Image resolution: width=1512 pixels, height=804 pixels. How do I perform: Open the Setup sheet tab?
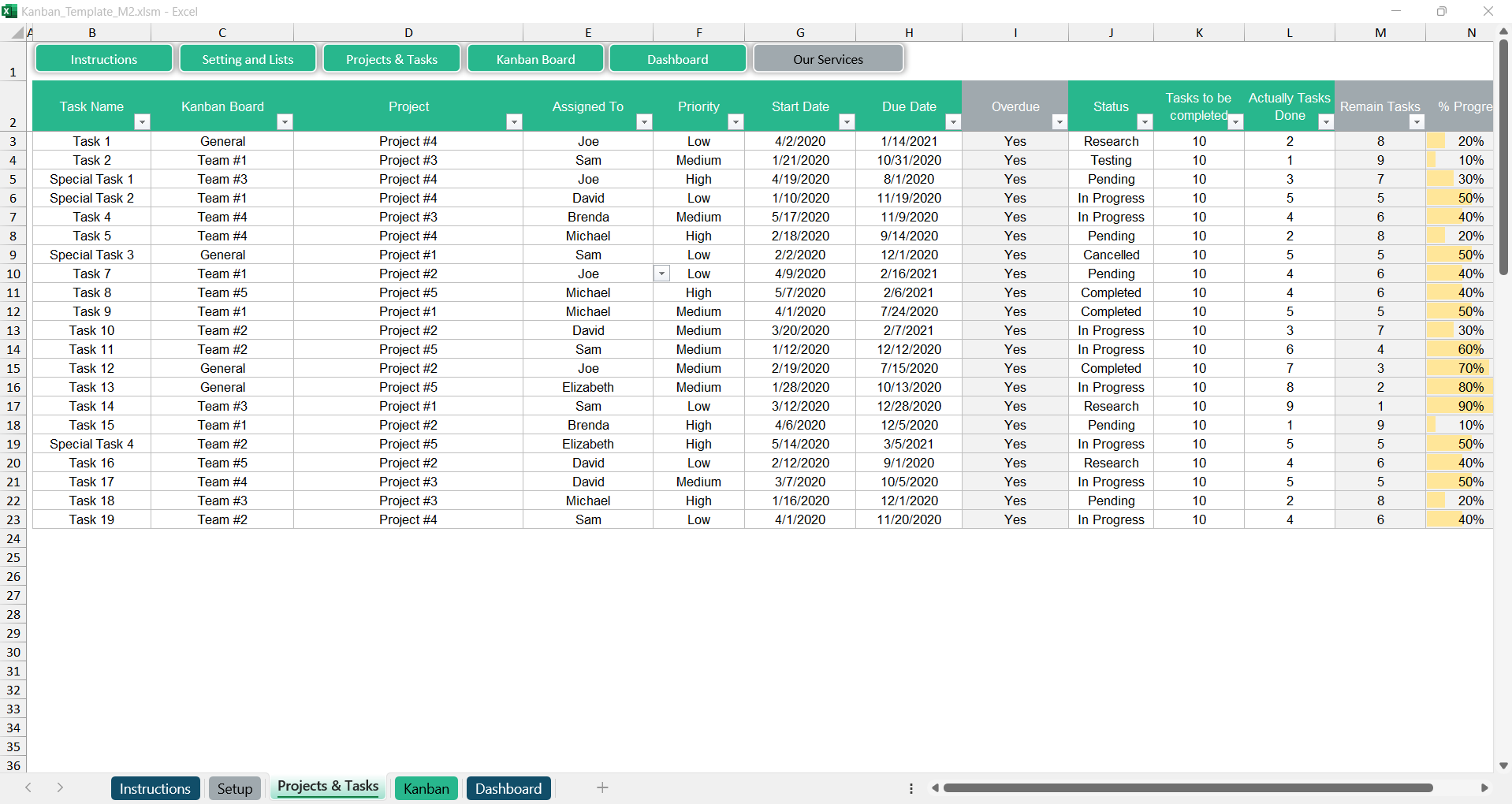(x=234, y=787)
